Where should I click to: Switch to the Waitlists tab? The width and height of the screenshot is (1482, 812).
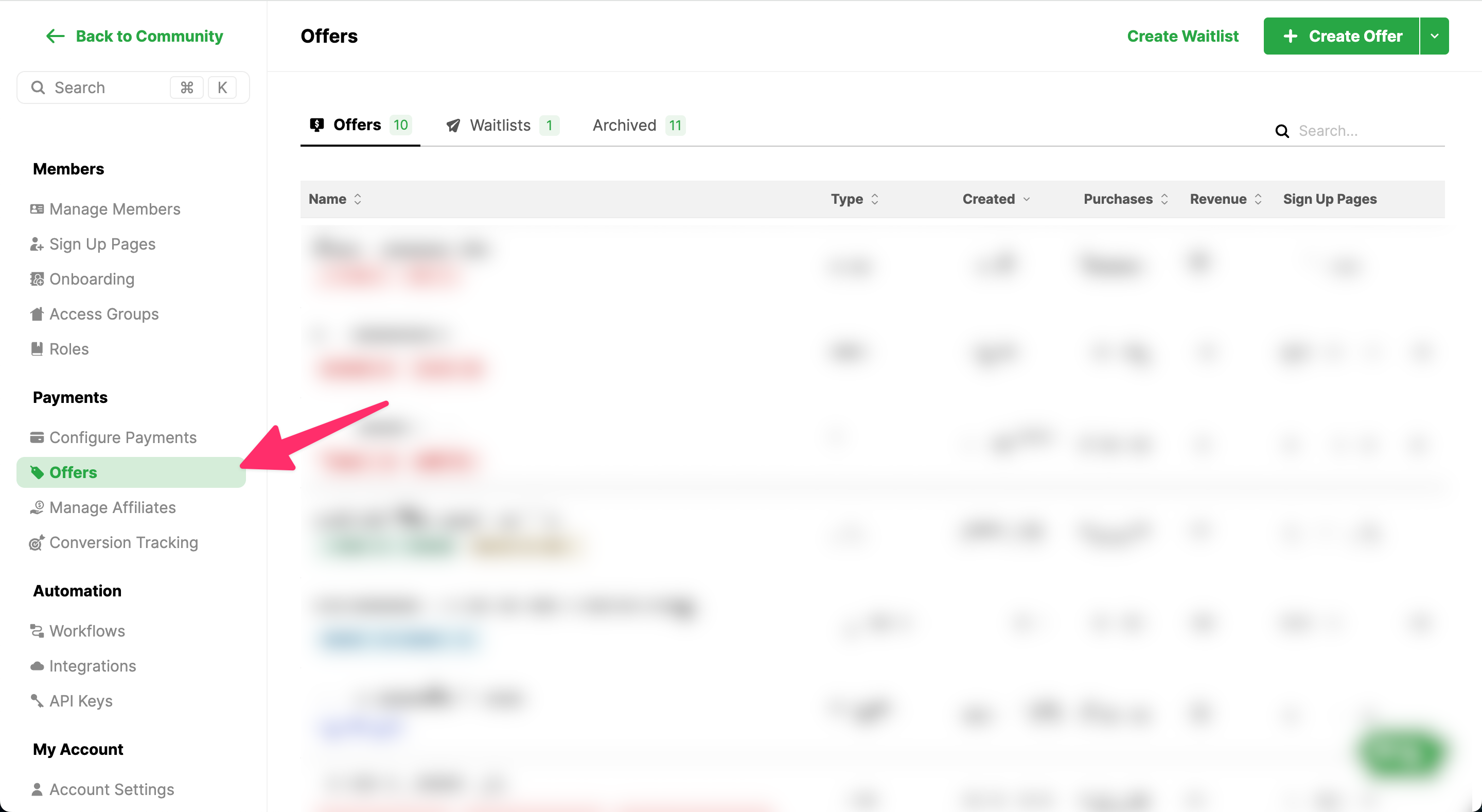[501, 126]
